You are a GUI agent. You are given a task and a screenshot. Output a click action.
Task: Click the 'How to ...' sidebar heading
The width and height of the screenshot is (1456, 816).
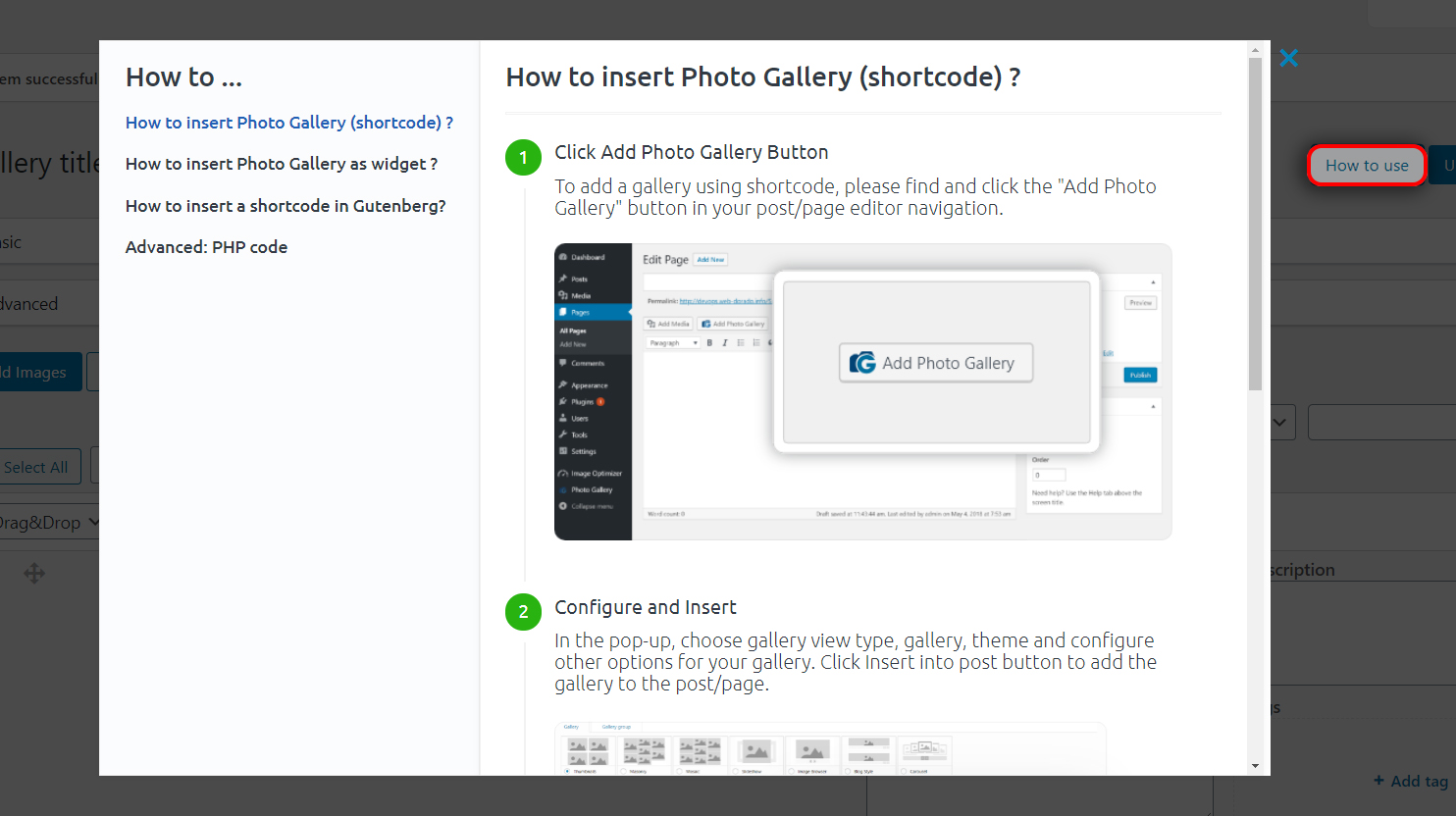point(183,77)
